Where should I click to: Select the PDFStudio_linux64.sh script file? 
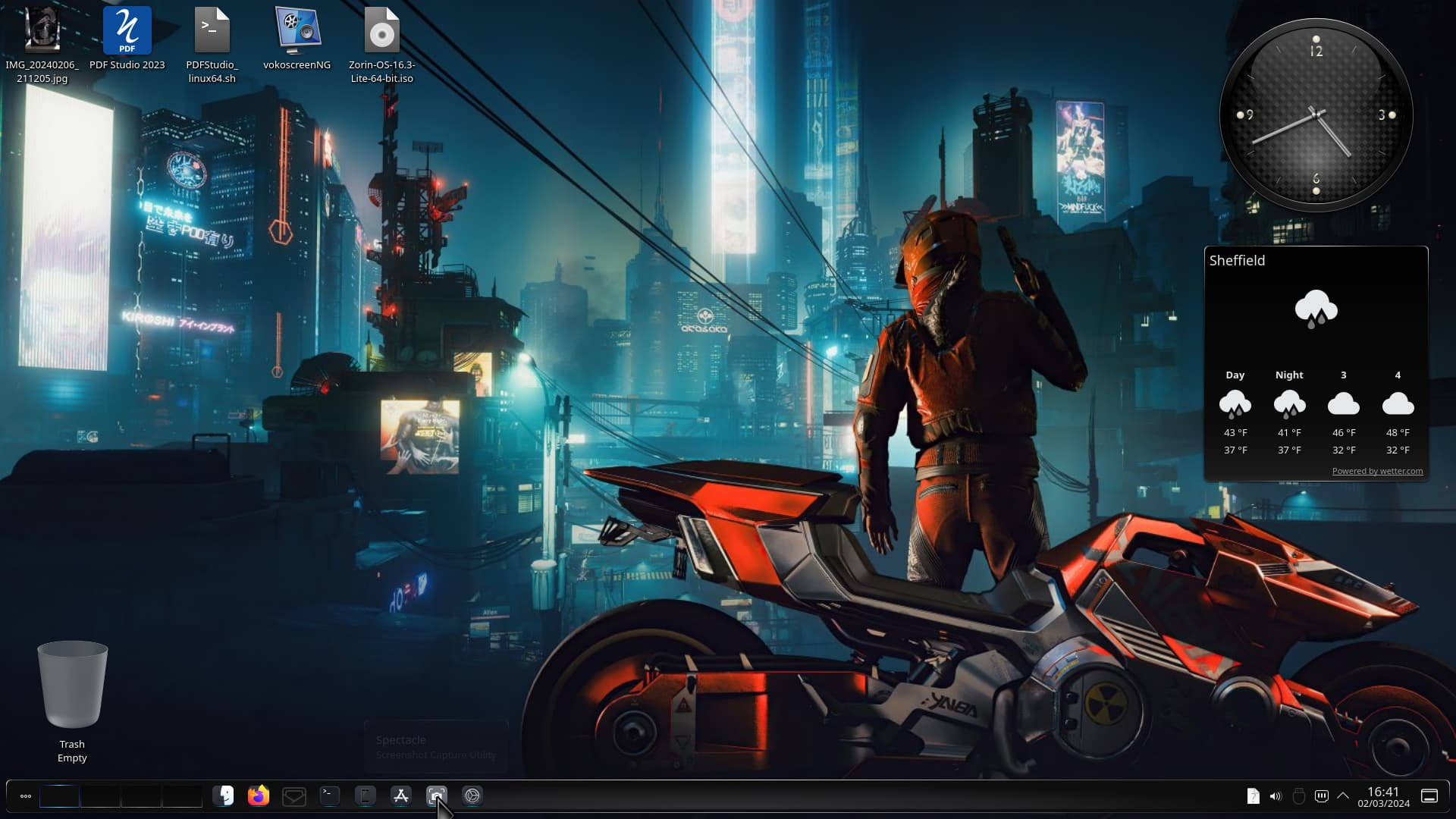pyautogui.click(x=212, y=45)
